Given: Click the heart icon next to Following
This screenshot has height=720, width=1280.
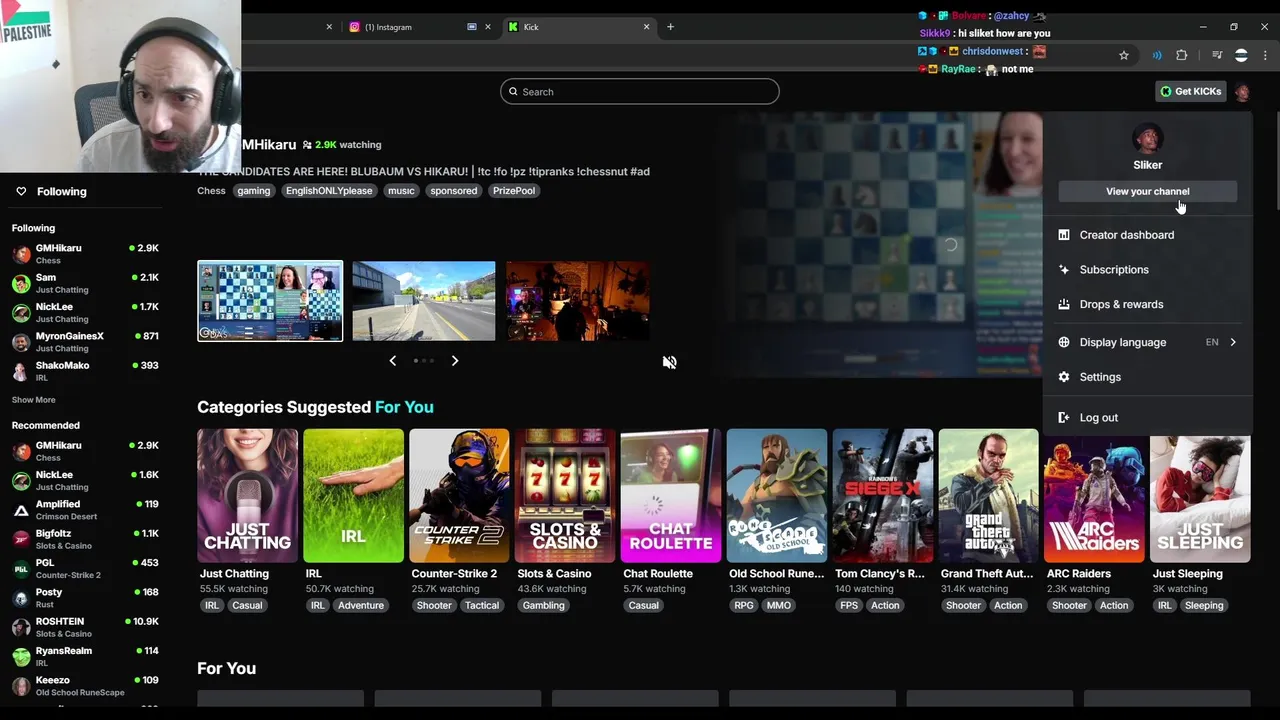Looking at the screenshot, I should [x=21, y=191].
